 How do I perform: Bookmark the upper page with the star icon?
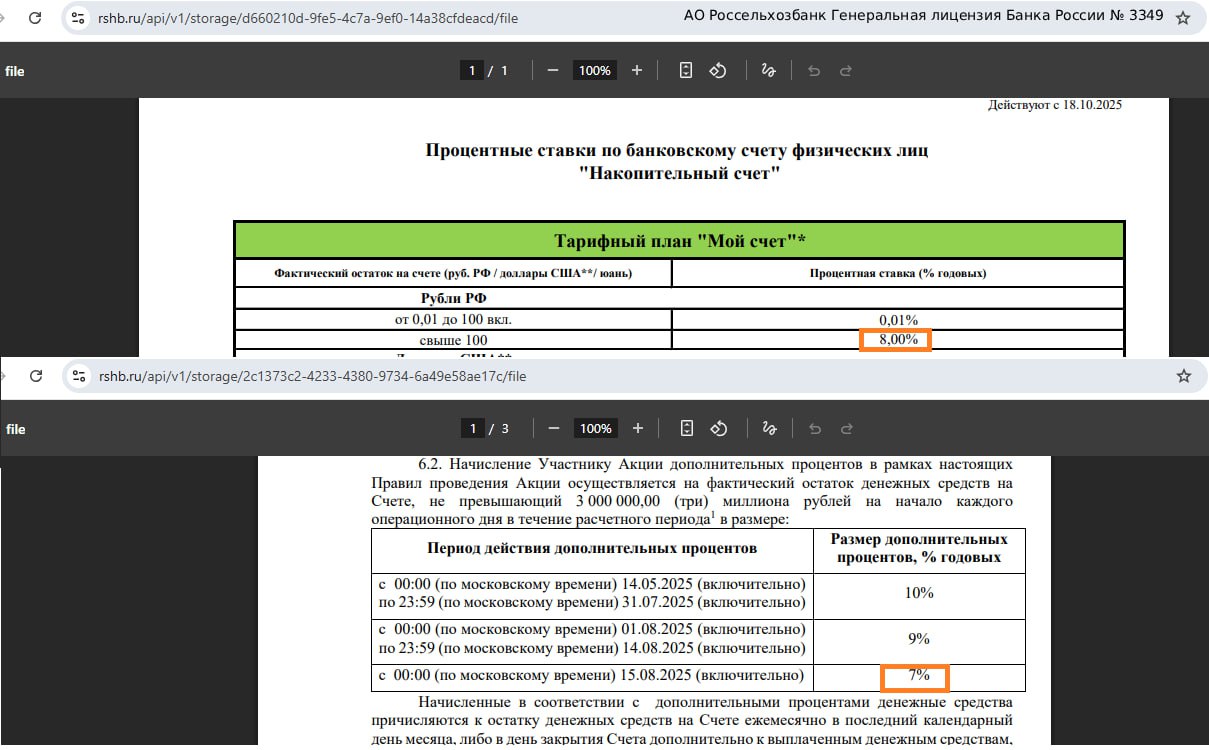click(1183, 18)
